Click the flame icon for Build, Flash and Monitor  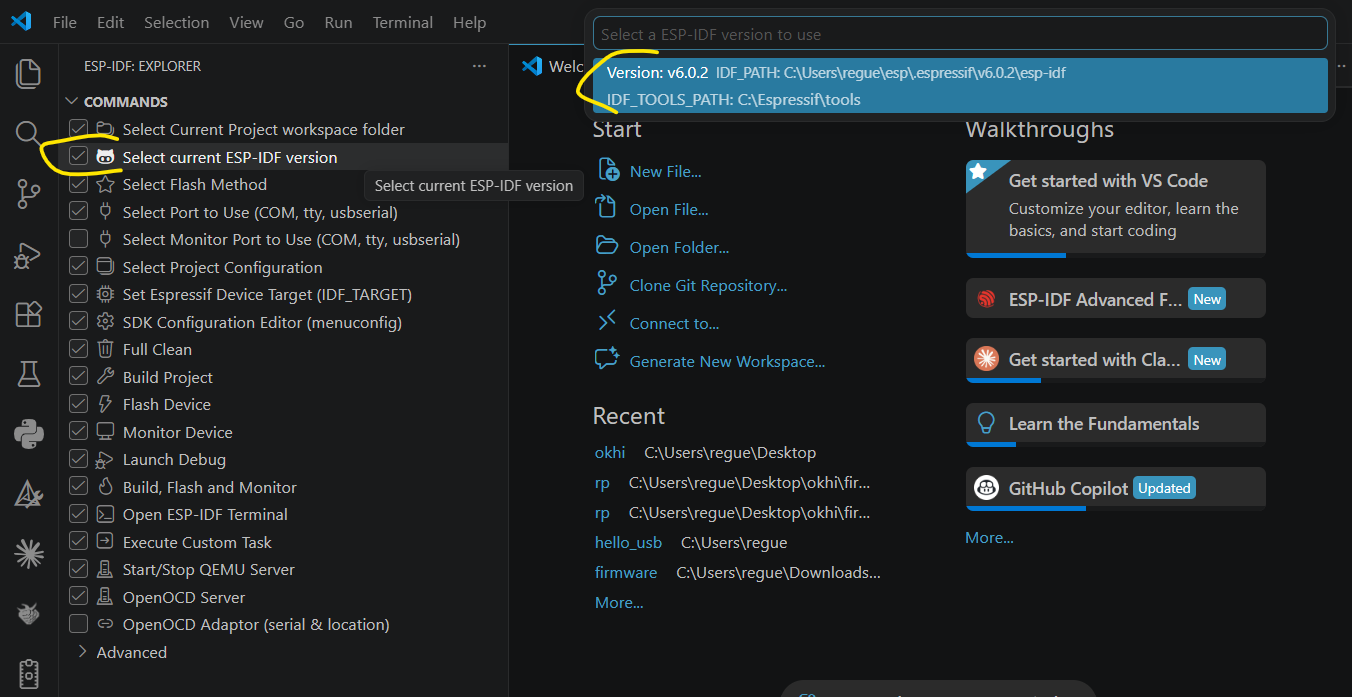pos(105,487)
